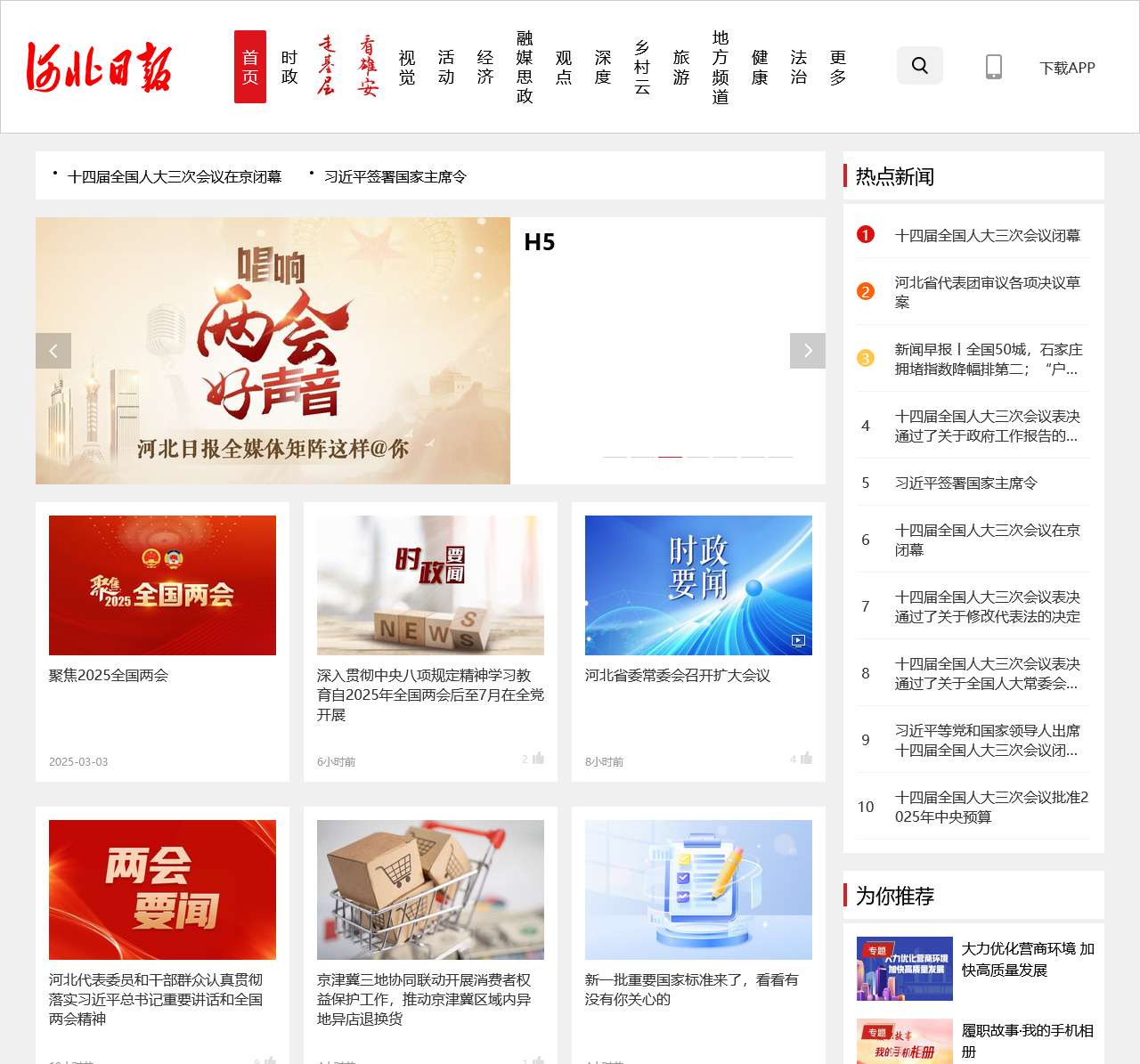Open 观点 navigation item
The width and height of the screenshot is (1140, 1064).
[x=564, y=68]
